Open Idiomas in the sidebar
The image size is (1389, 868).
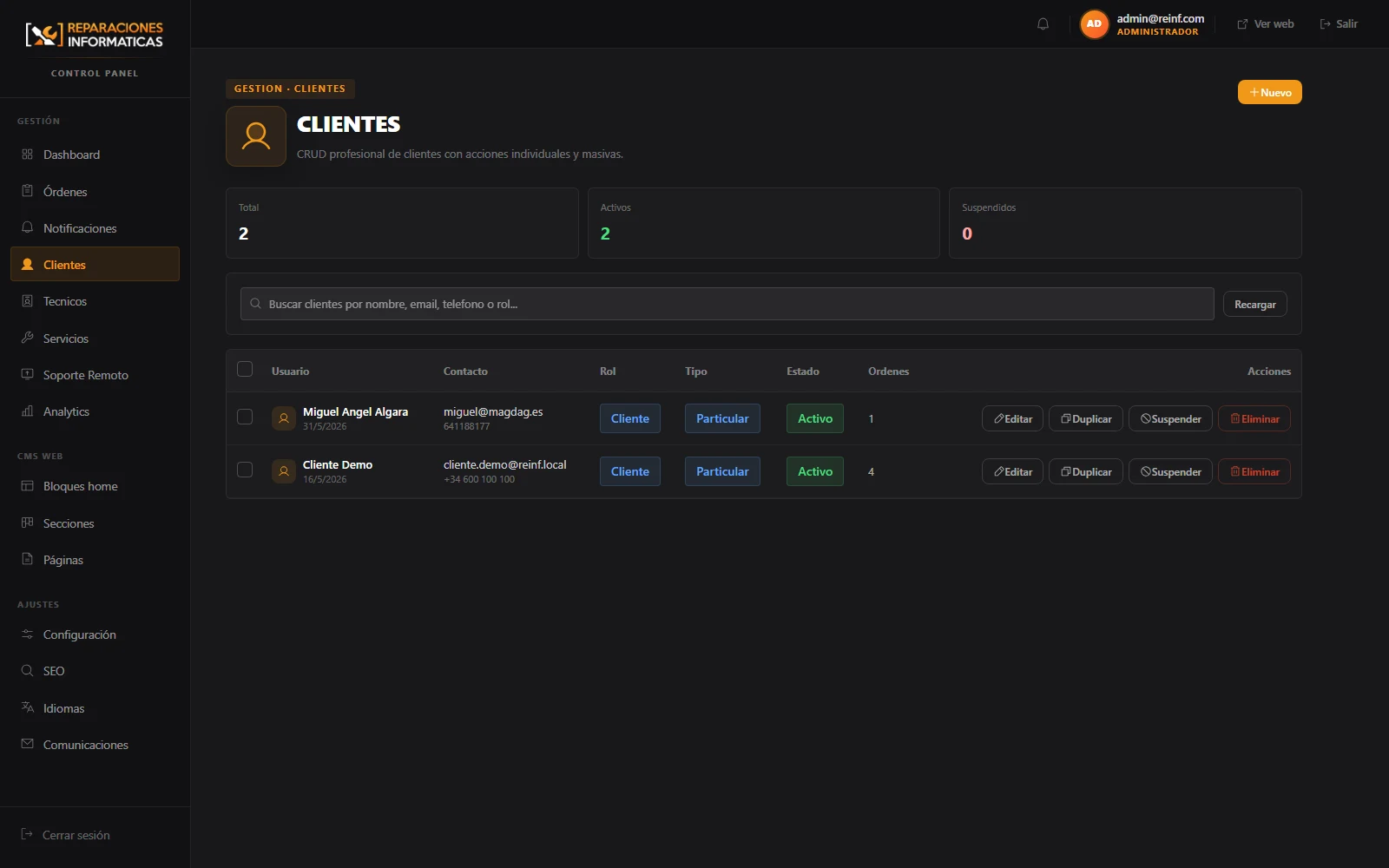(x=95, y=708)
